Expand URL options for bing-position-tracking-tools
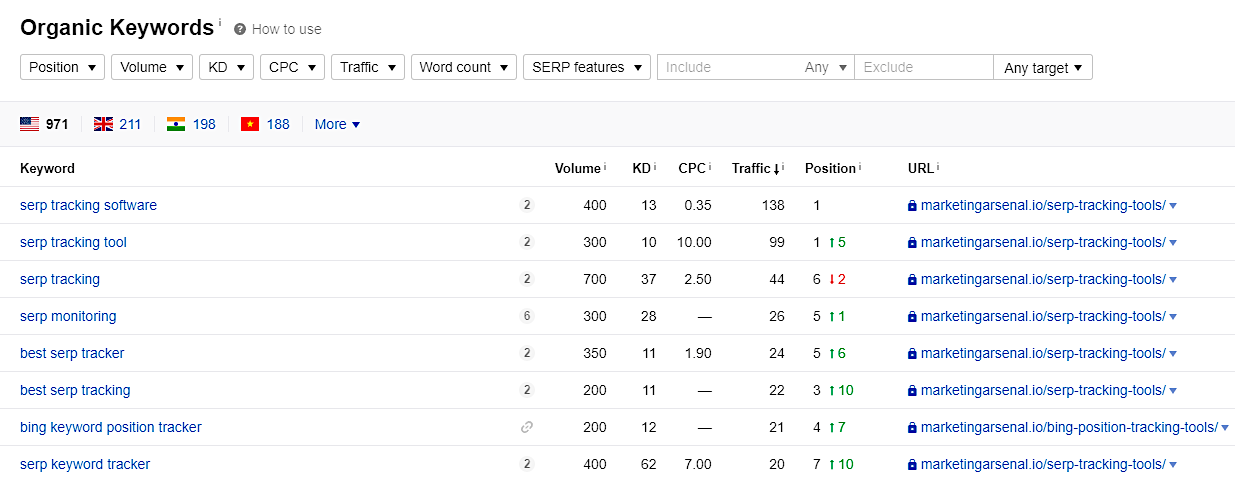The image size is (1235, 481). tap(1225, 427)
